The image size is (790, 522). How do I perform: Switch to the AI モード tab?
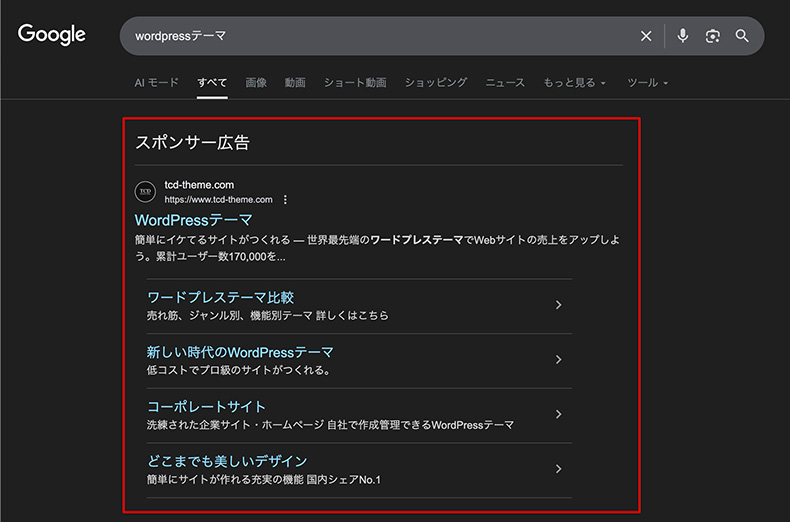click(x=157, y=83)
